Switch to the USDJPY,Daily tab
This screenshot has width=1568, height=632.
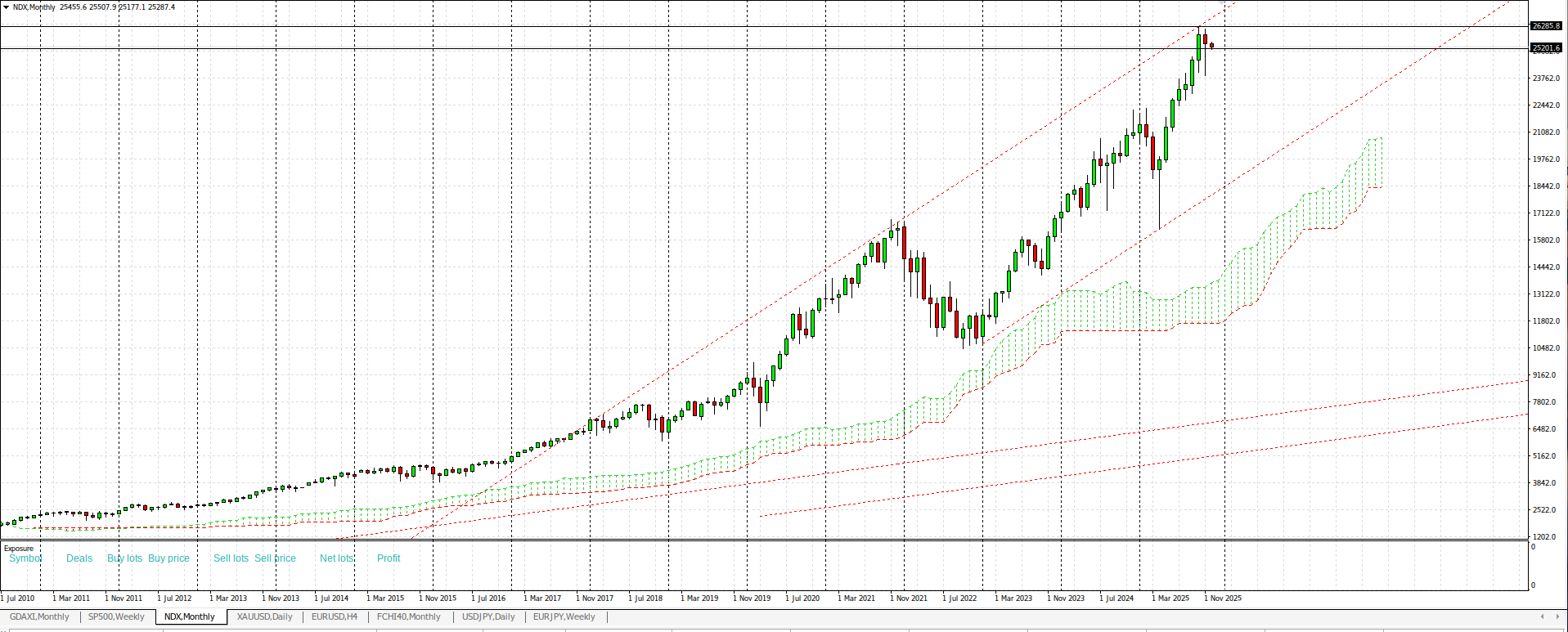point(488,616)
